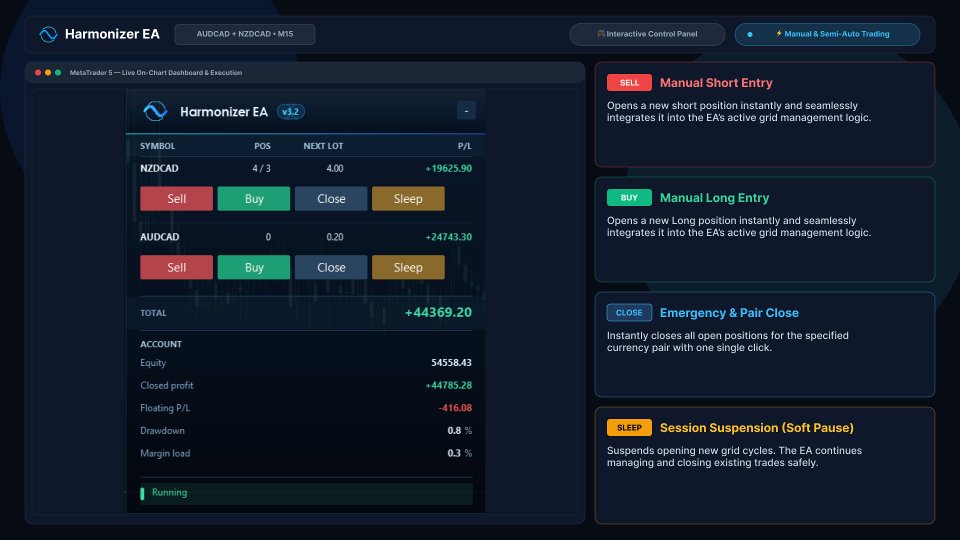The image size is (960, 540).
Task: Click the SLEEP badge on Session Suspension card
Action: click(x=629, y=428)
